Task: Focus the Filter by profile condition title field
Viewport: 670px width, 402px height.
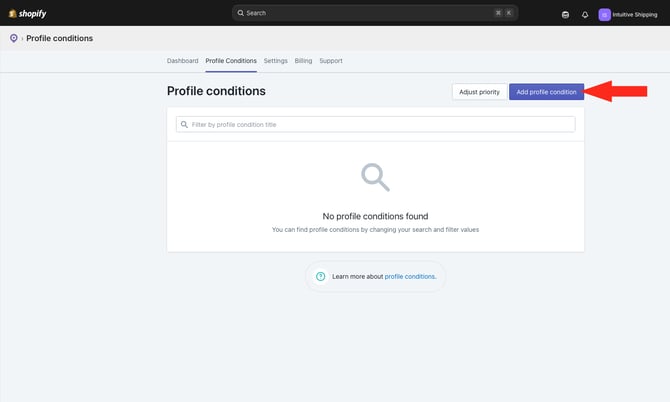Action: (x=375, y=124)
